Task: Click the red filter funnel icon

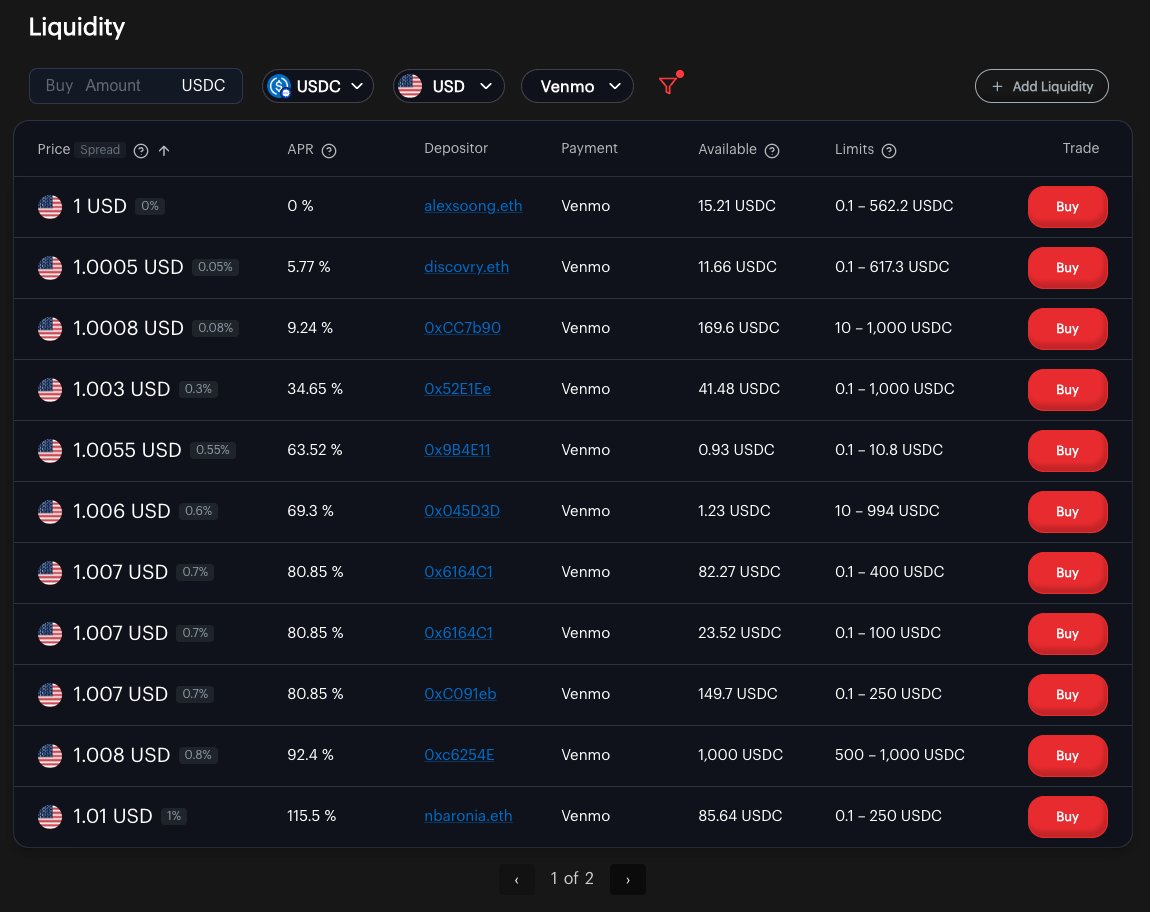Action: 667,86
